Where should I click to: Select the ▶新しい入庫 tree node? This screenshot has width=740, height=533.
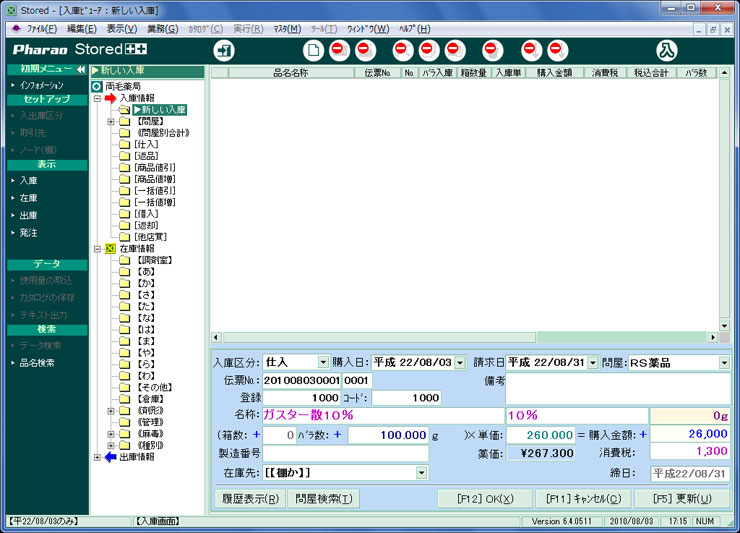click(160, 110)
